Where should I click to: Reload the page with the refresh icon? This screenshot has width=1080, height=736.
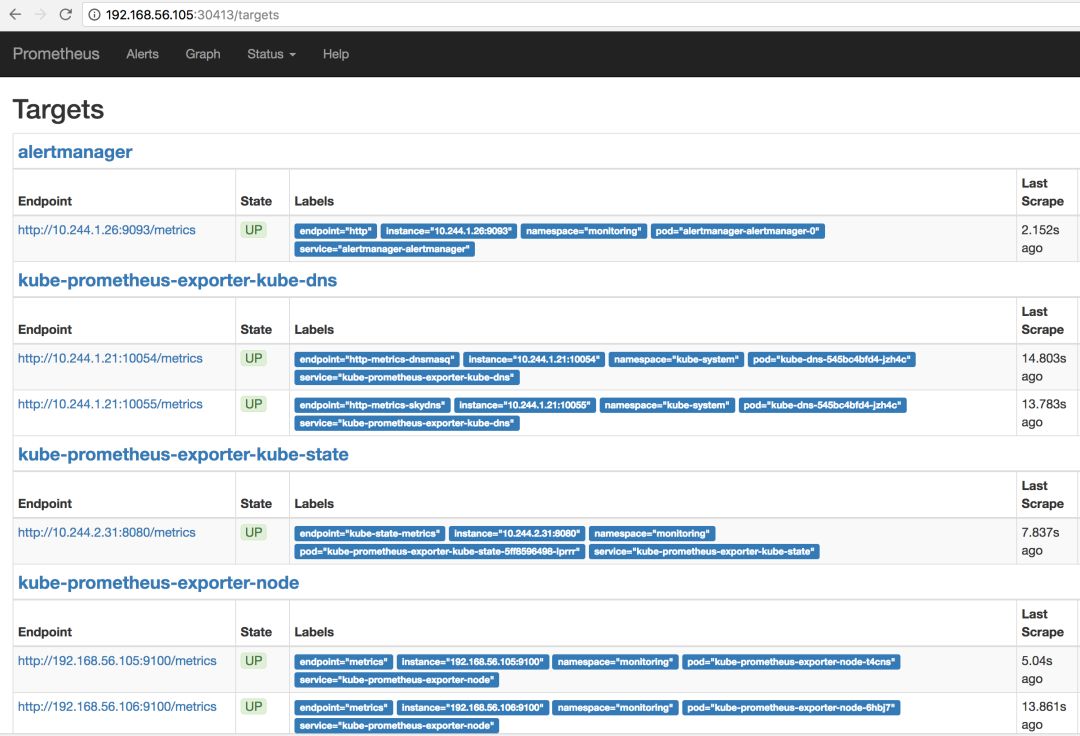[x=65, y=14]
